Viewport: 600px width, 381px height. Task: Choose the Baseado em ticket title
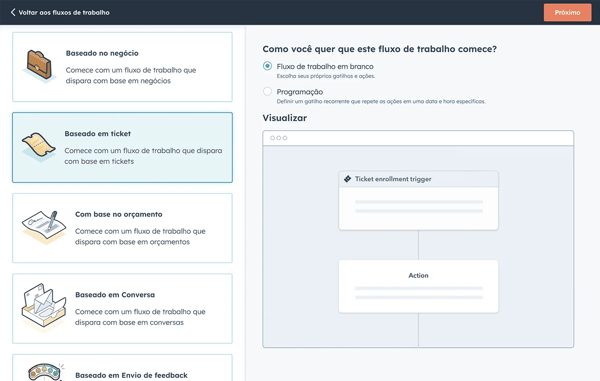pos(98,134)
